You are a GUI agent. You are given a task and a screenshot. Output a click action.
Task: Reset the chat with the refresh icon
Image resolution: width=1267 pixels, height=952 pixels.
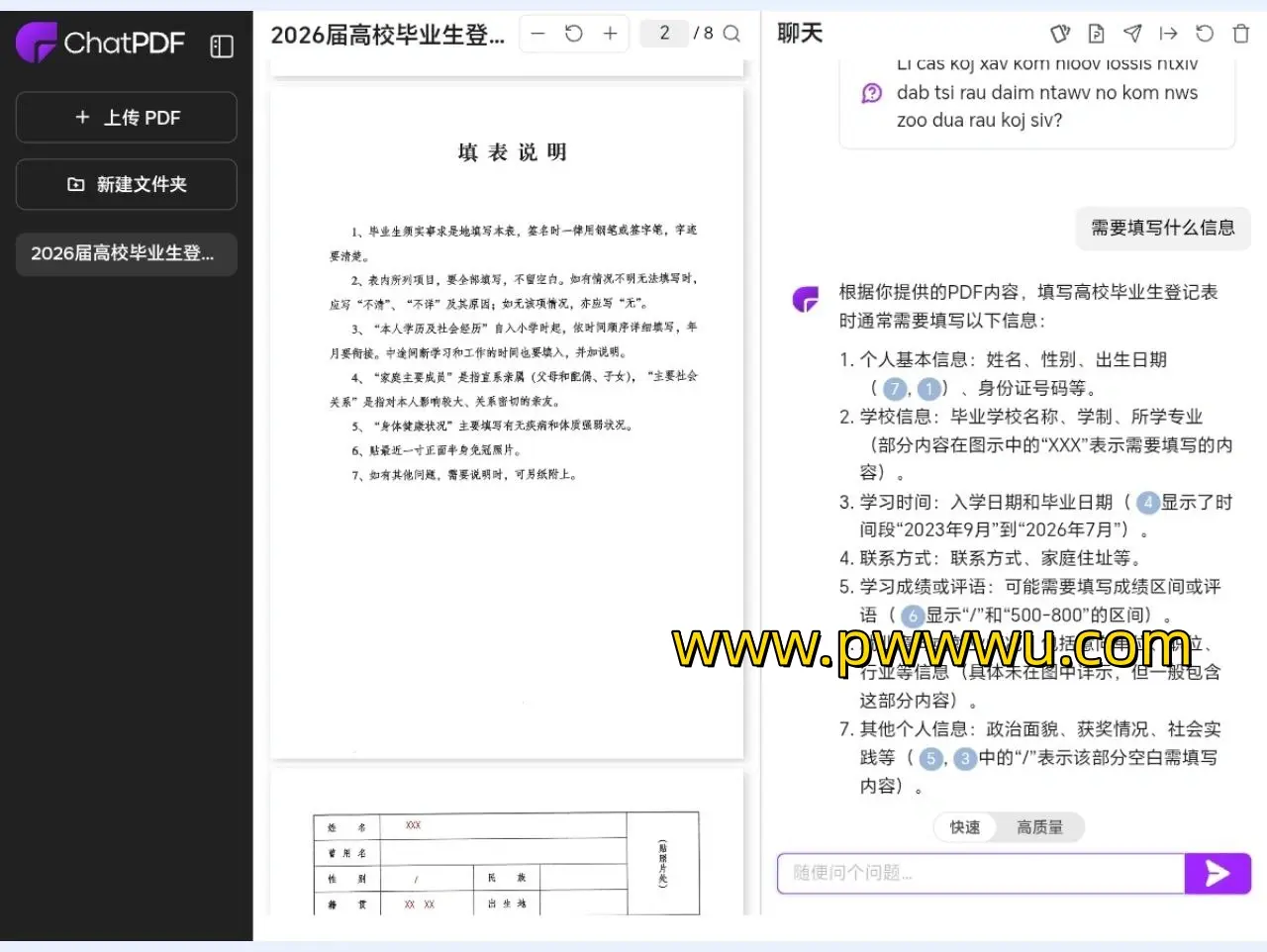point(1205,34)
